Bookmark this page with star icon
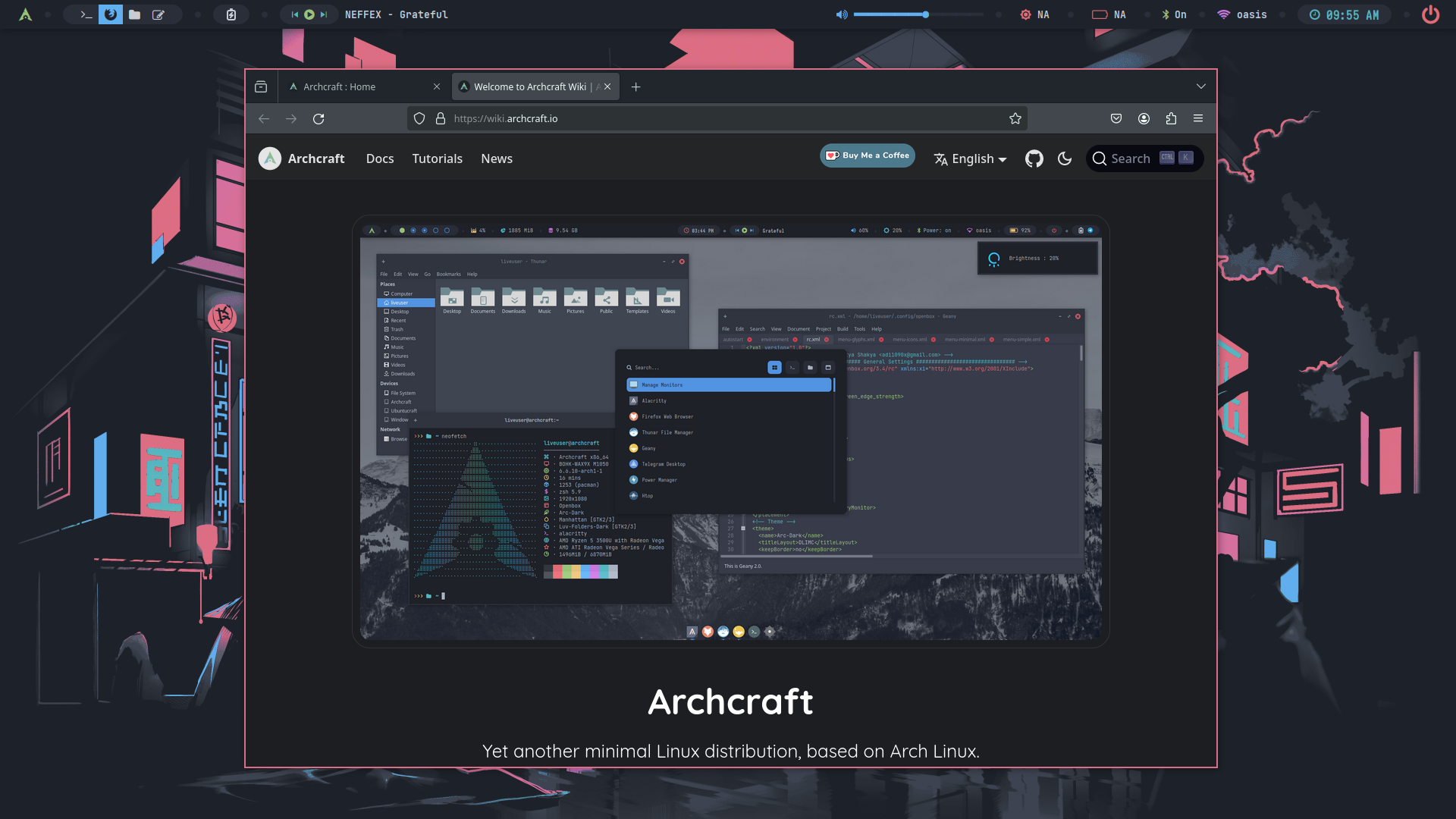The height and width of the screenshot is (819, 1456). [1015, 118]
